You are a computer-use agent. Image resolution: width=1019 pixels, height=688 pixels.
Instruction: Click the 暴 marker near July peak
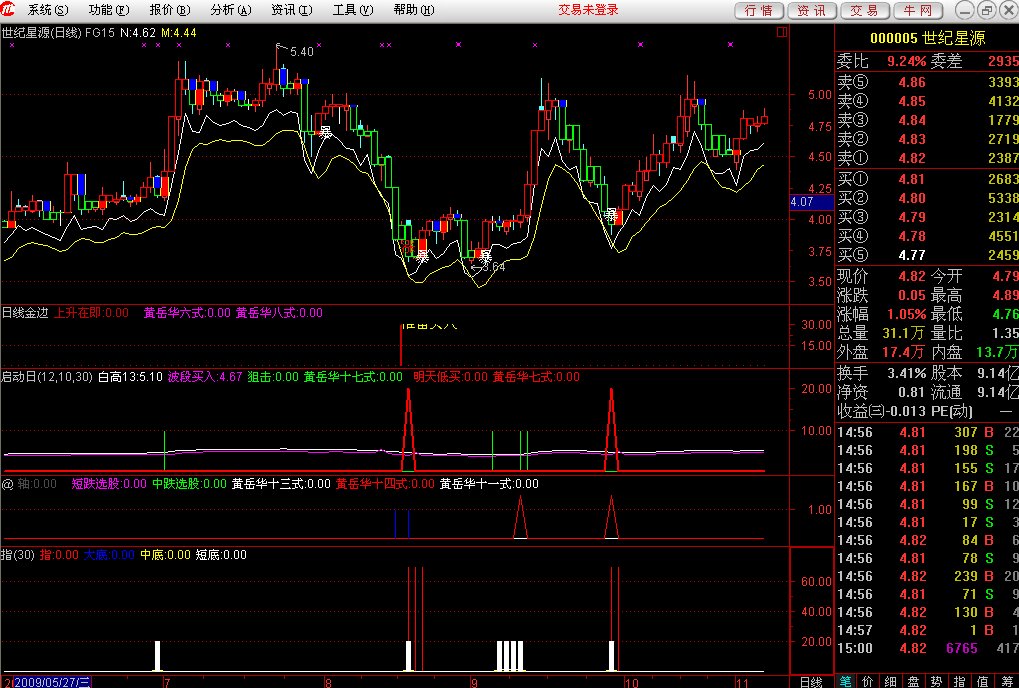[x=325, y=131]
